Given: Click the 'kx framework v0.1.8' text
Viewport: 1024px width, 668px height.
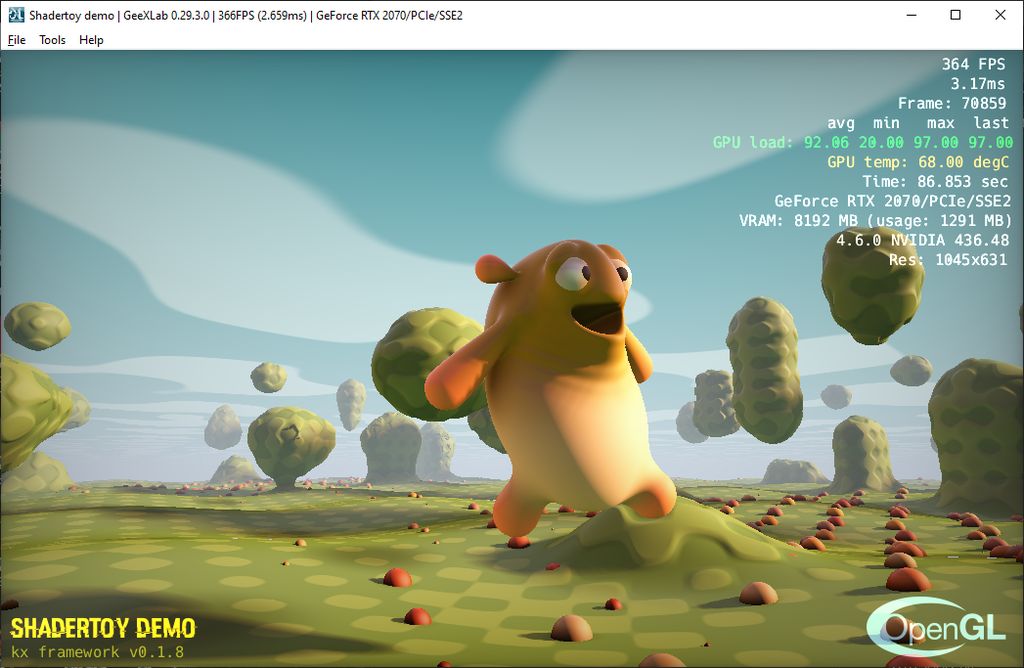Looking at the screenshot, I should tap(97, 652).
